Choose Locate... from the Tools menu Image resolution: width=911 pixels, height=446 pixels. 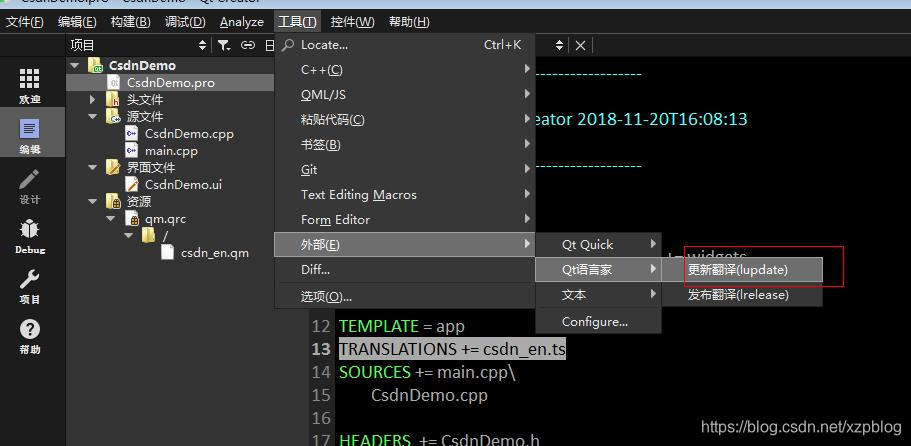pyautogui.click(x=404, y=45)
